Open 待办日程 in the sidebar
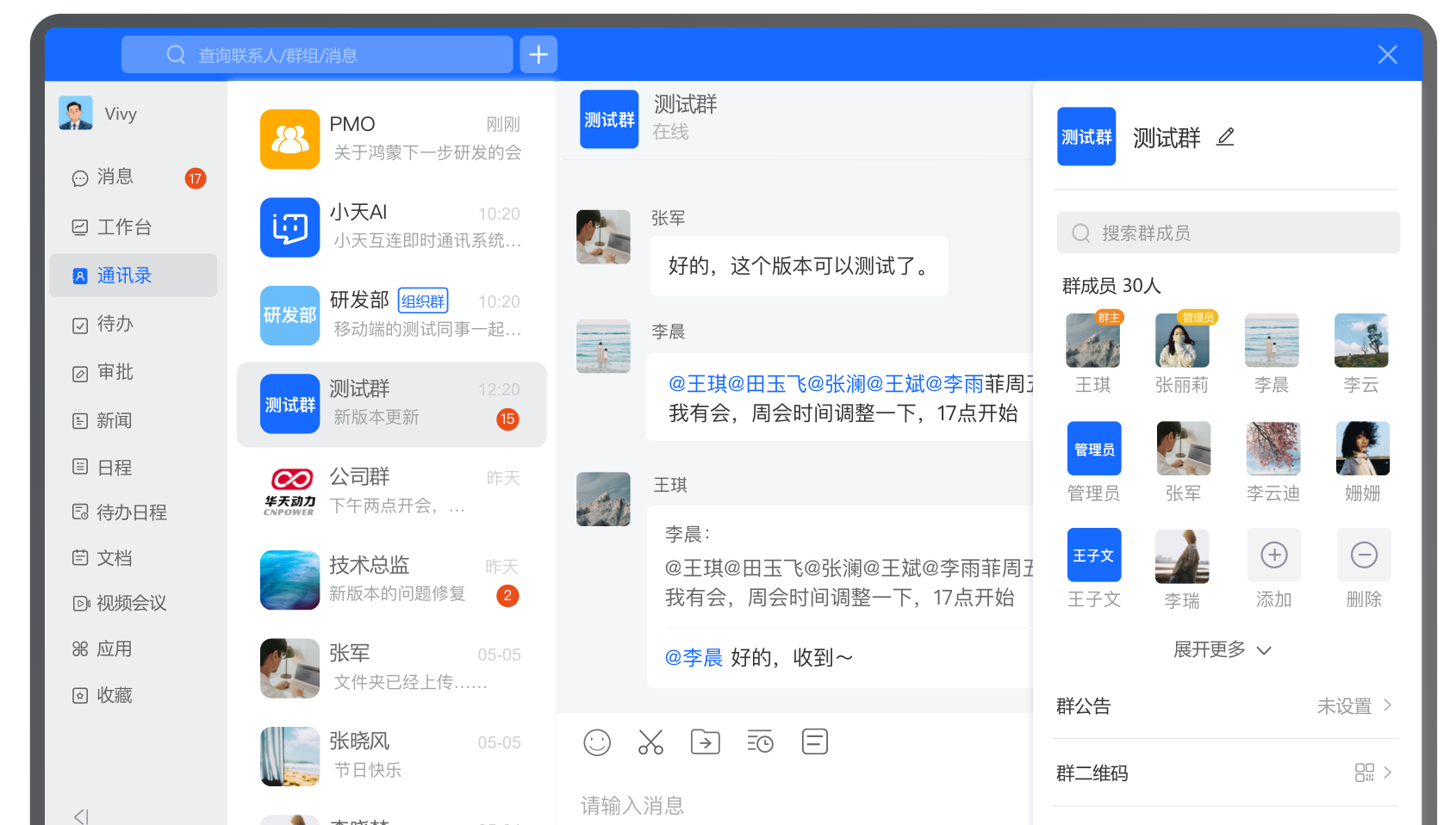 pos(134,512)
